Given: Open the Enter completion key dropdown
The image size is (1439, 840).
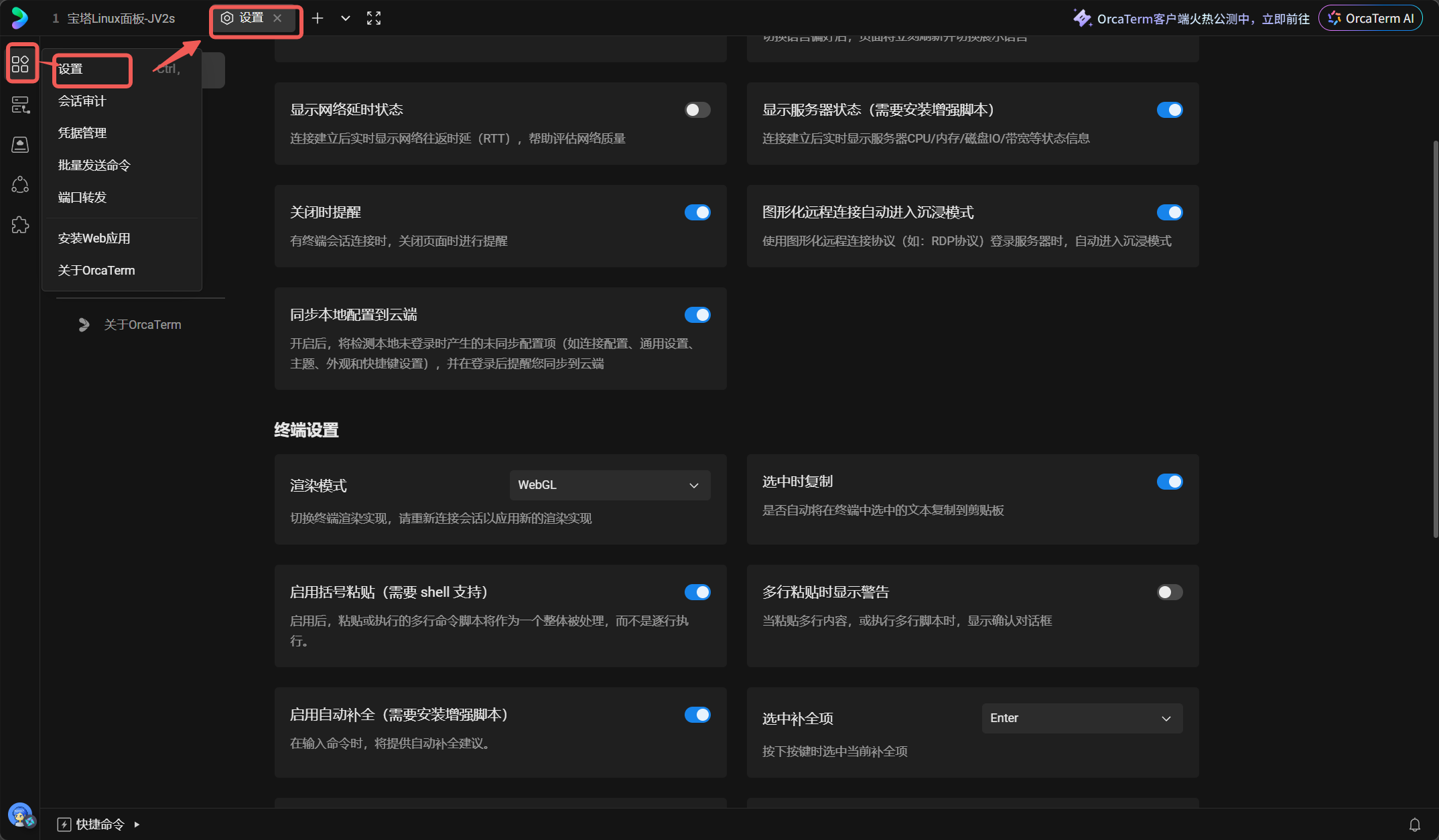Looking at the screenshot, I should [x=1082, y=718].
